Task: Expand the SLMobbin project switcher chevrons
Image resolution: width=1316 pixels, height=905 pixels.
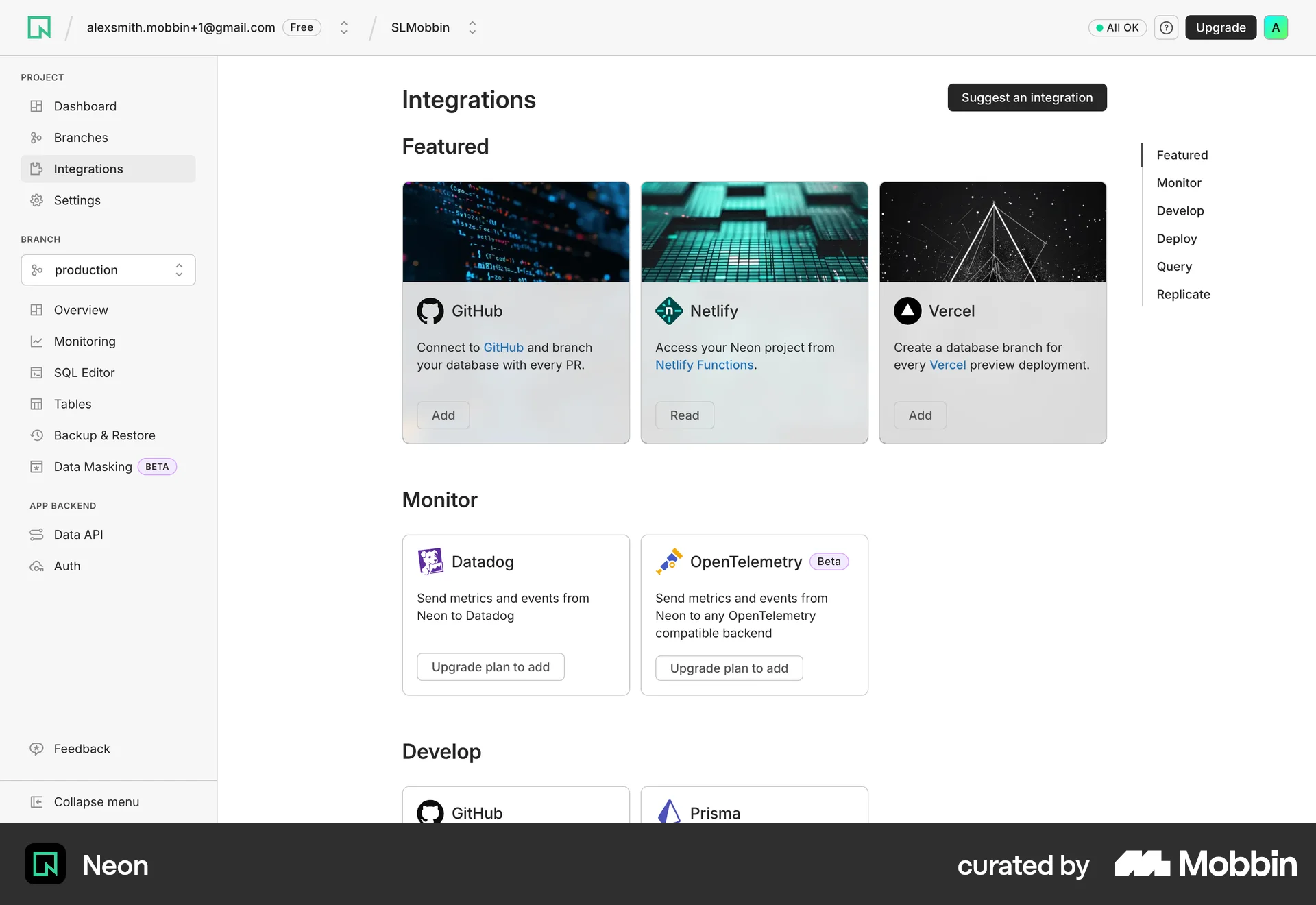Action: click(472, 27)
